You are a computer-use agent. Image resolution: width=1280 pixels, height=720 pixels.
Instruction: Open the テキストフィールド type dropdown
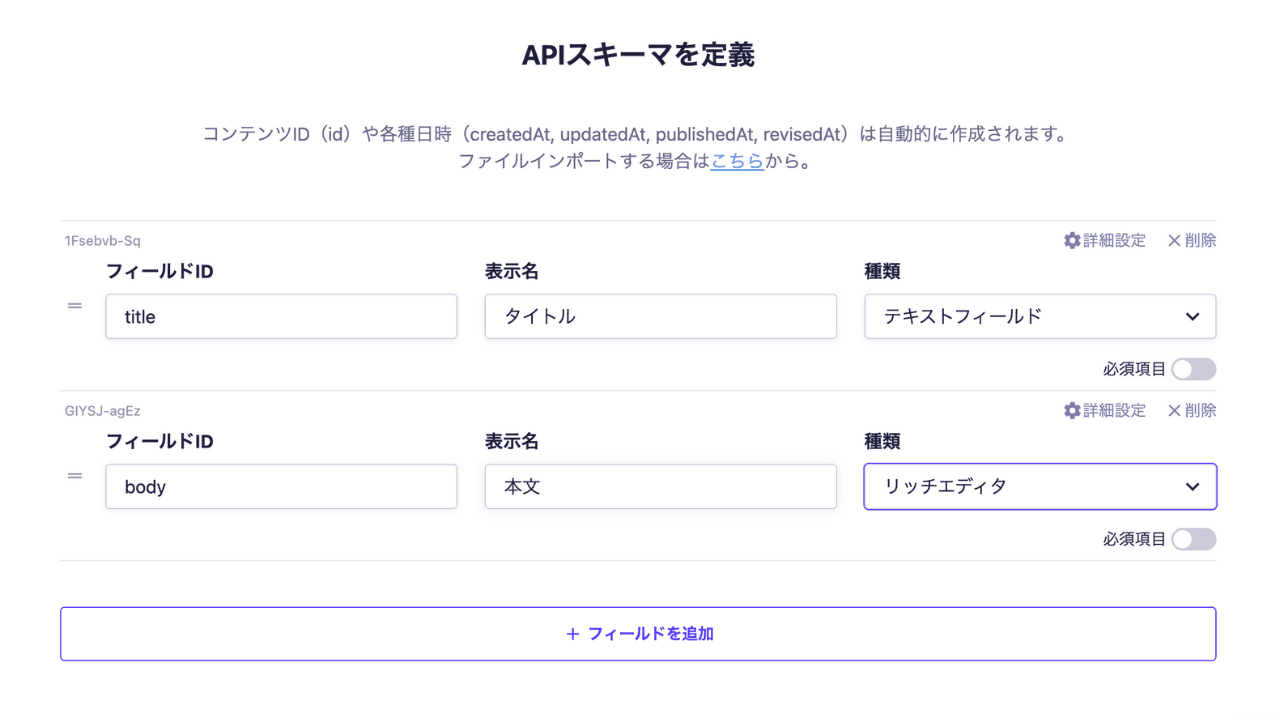(x=1040, y=317)
